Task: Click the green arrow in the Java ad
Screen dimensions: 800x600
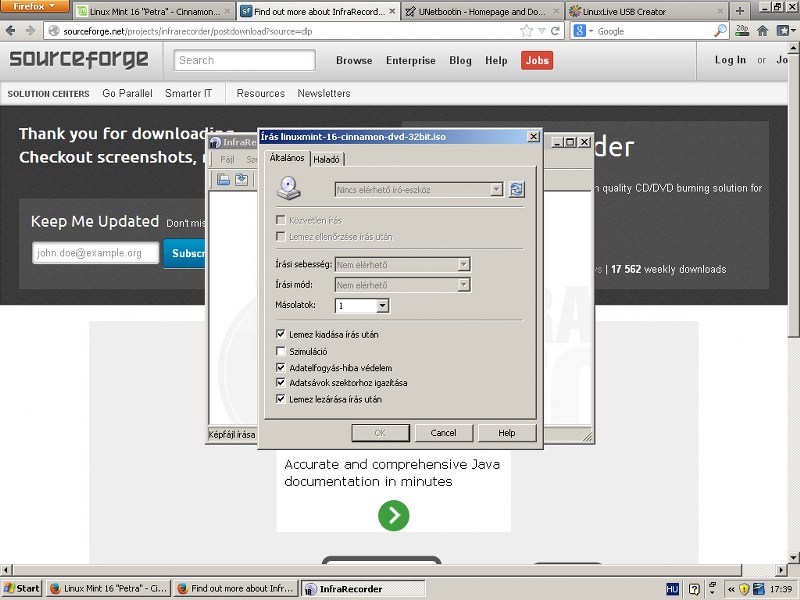Action: pos(393,515)
